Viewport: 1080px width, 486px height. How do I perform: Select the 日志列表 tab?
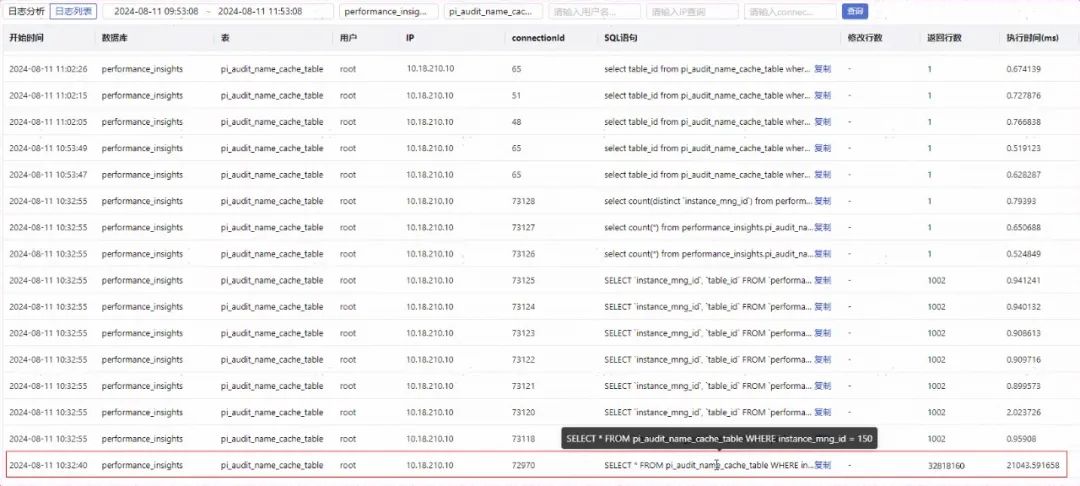tap(74, 12)
